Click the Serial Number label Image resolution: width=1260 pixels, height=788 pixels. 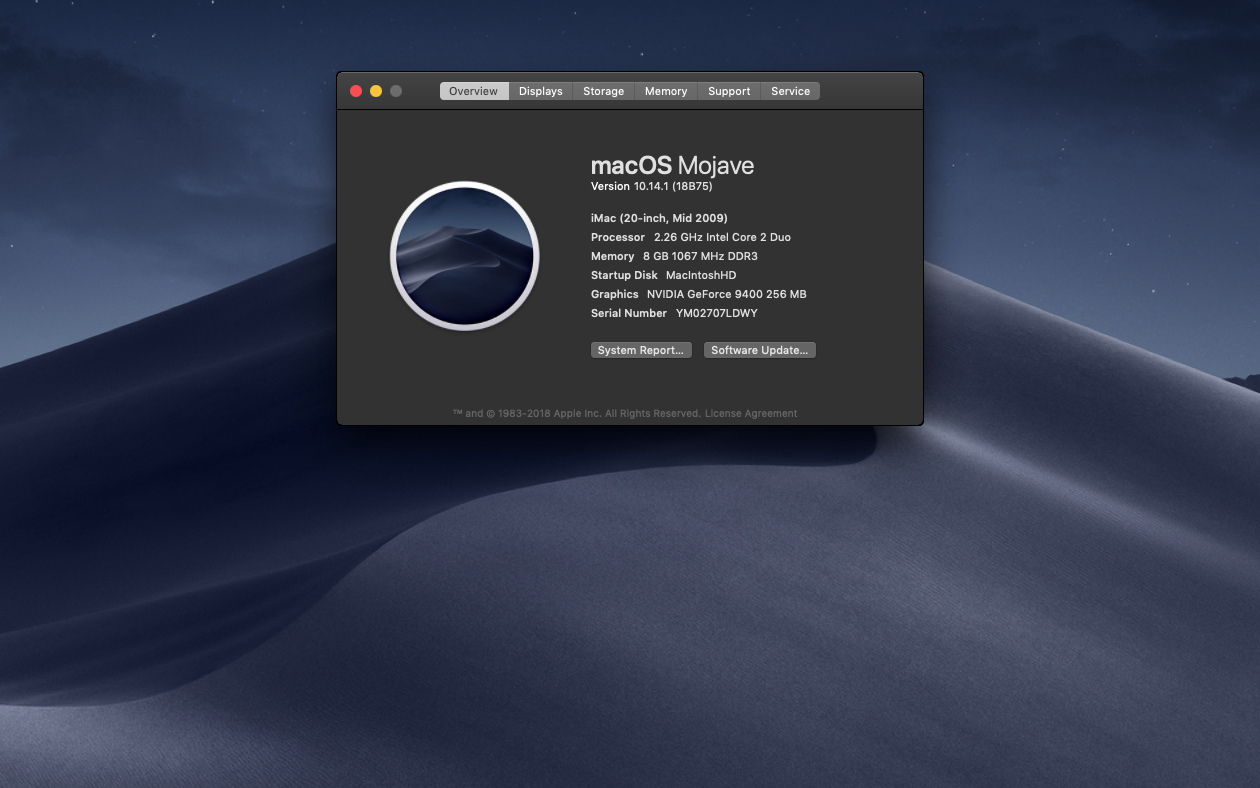(x=629, y=313)
